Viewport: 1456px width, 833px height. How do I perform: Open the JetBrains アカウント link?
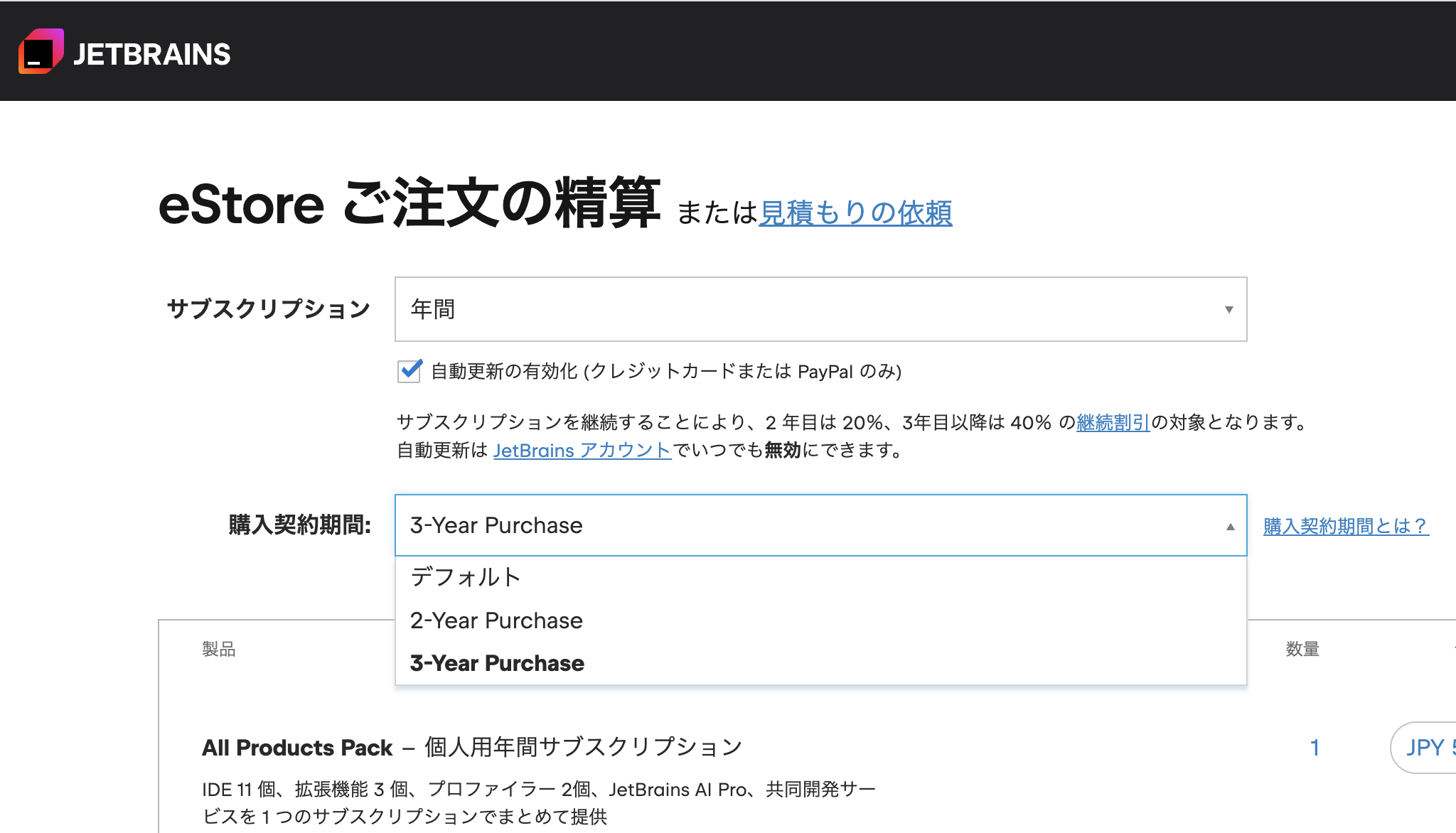pyautogui.click(x=582, y=451)
